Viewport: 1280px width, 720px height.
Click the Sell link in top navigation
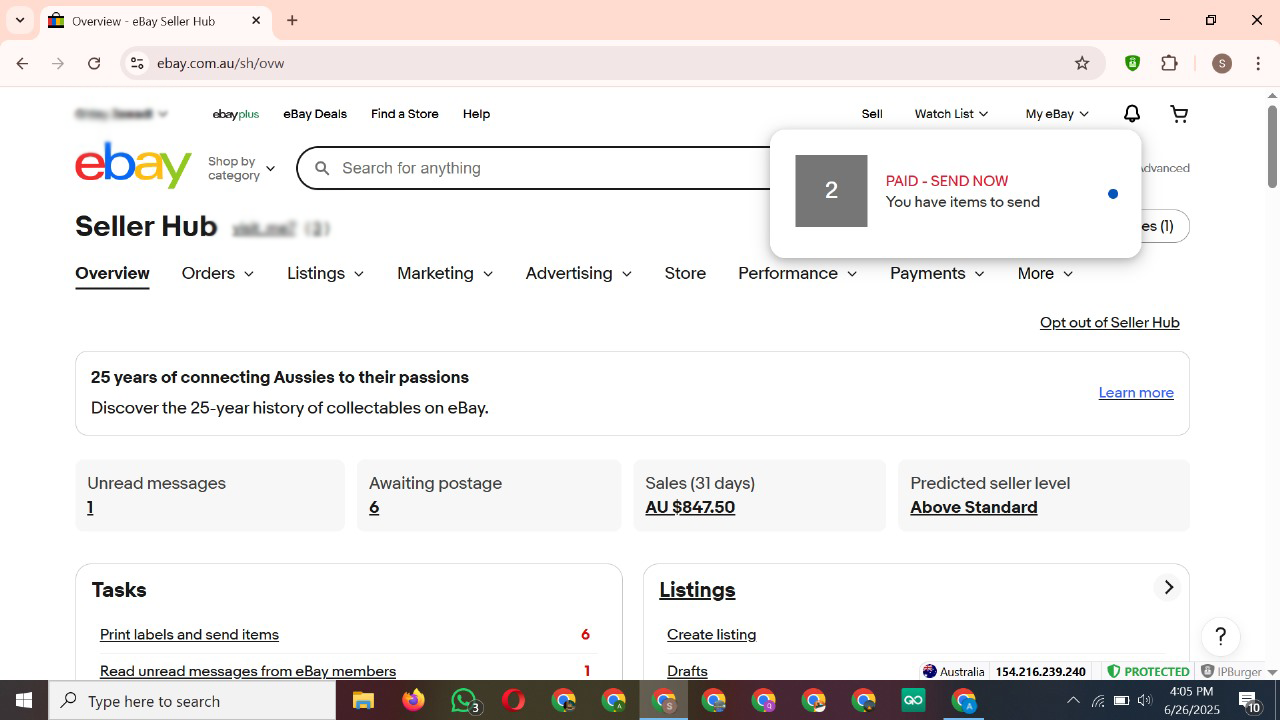[x=872, y=114]
